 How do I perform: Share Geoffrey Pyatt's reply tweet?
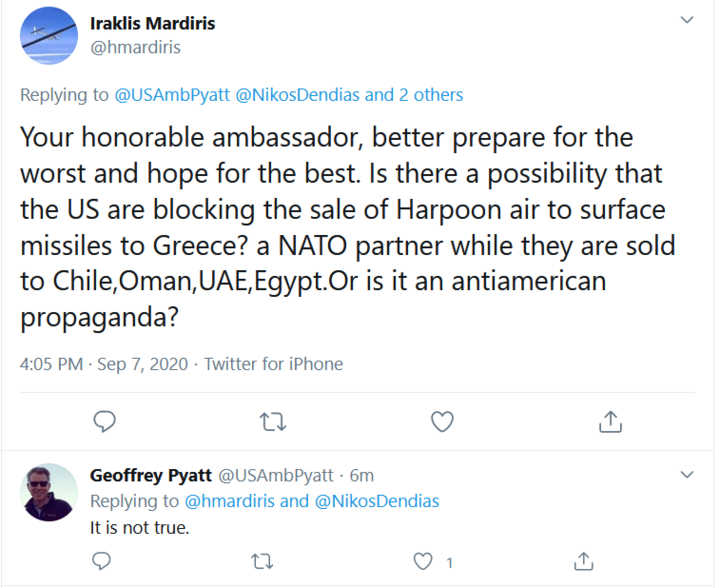point(586,561)
